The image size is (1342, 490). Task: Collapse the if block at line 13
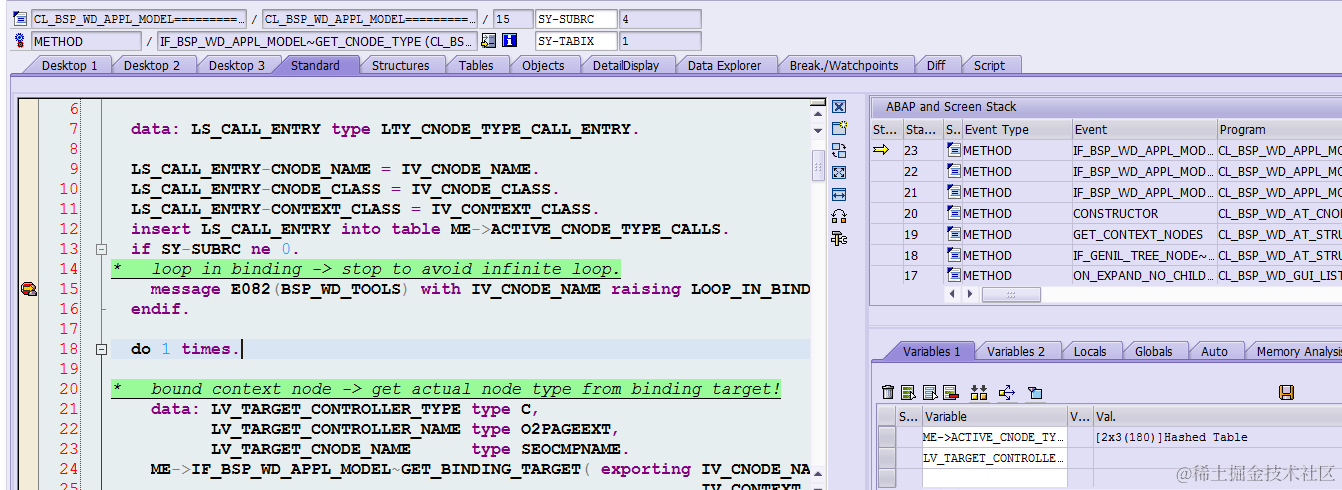click(100, 249)
